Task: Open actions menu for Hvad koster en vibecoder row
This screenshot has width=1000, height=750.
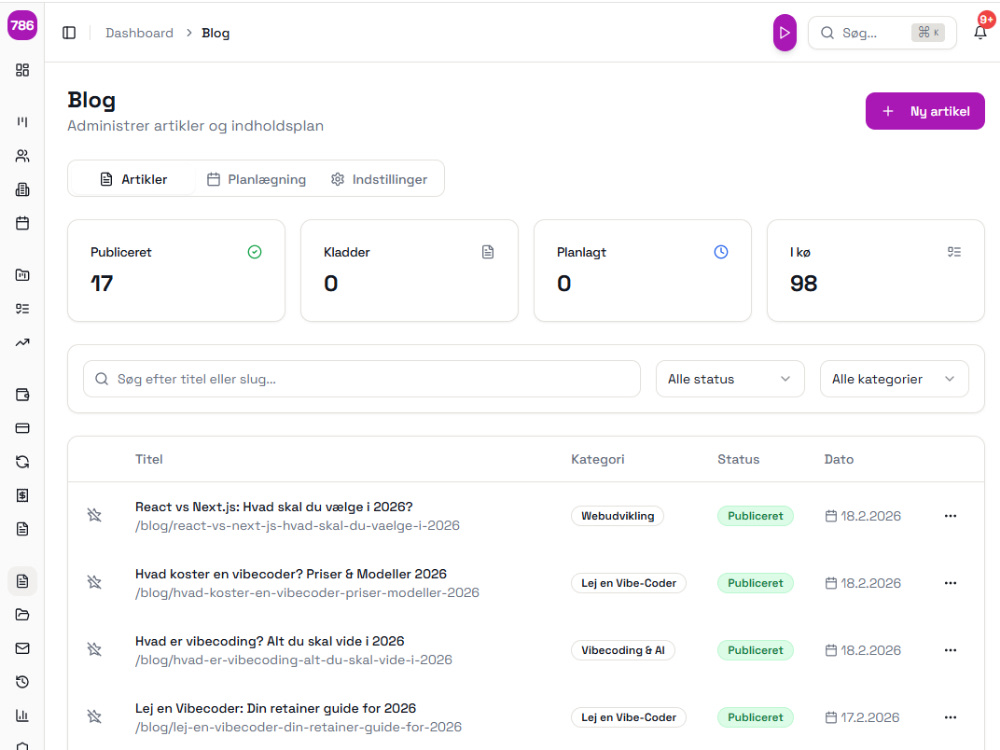Action: coord(950,583)
